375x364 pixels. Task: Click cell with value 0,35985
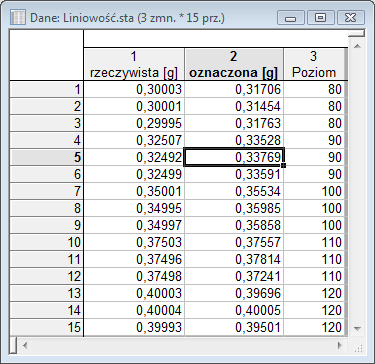234,209
